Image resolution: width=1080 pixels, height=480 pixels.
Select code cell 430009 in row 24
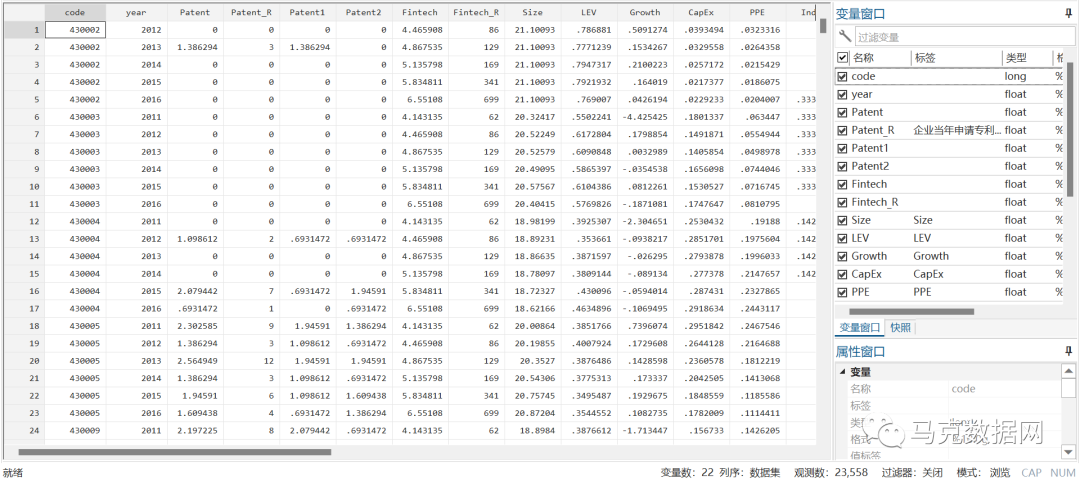click(x=75, y=430)
